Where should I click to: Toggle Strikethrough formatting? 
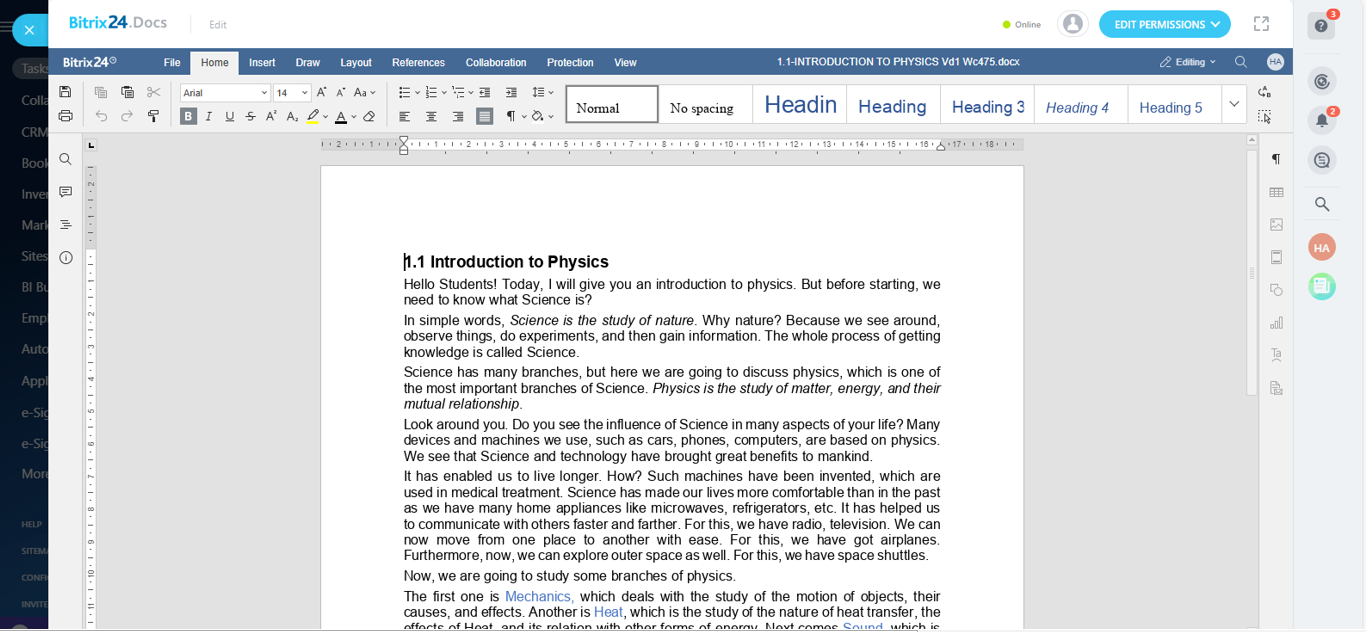[x=251, y=116]
